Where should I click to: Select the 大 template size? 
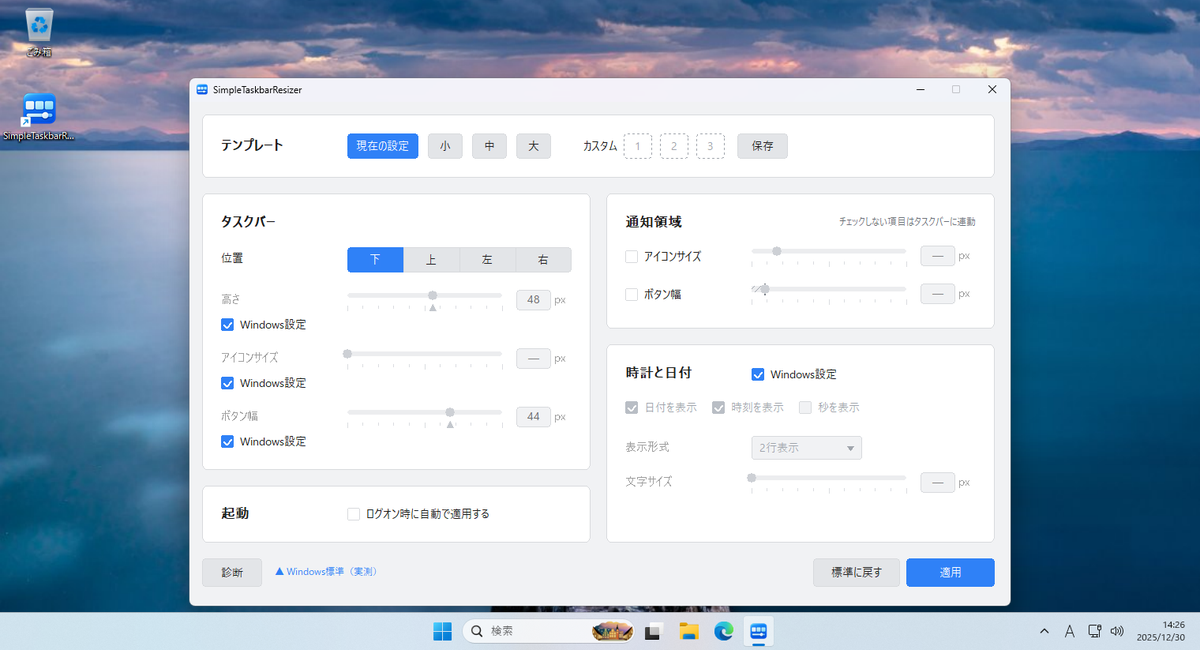534,146
